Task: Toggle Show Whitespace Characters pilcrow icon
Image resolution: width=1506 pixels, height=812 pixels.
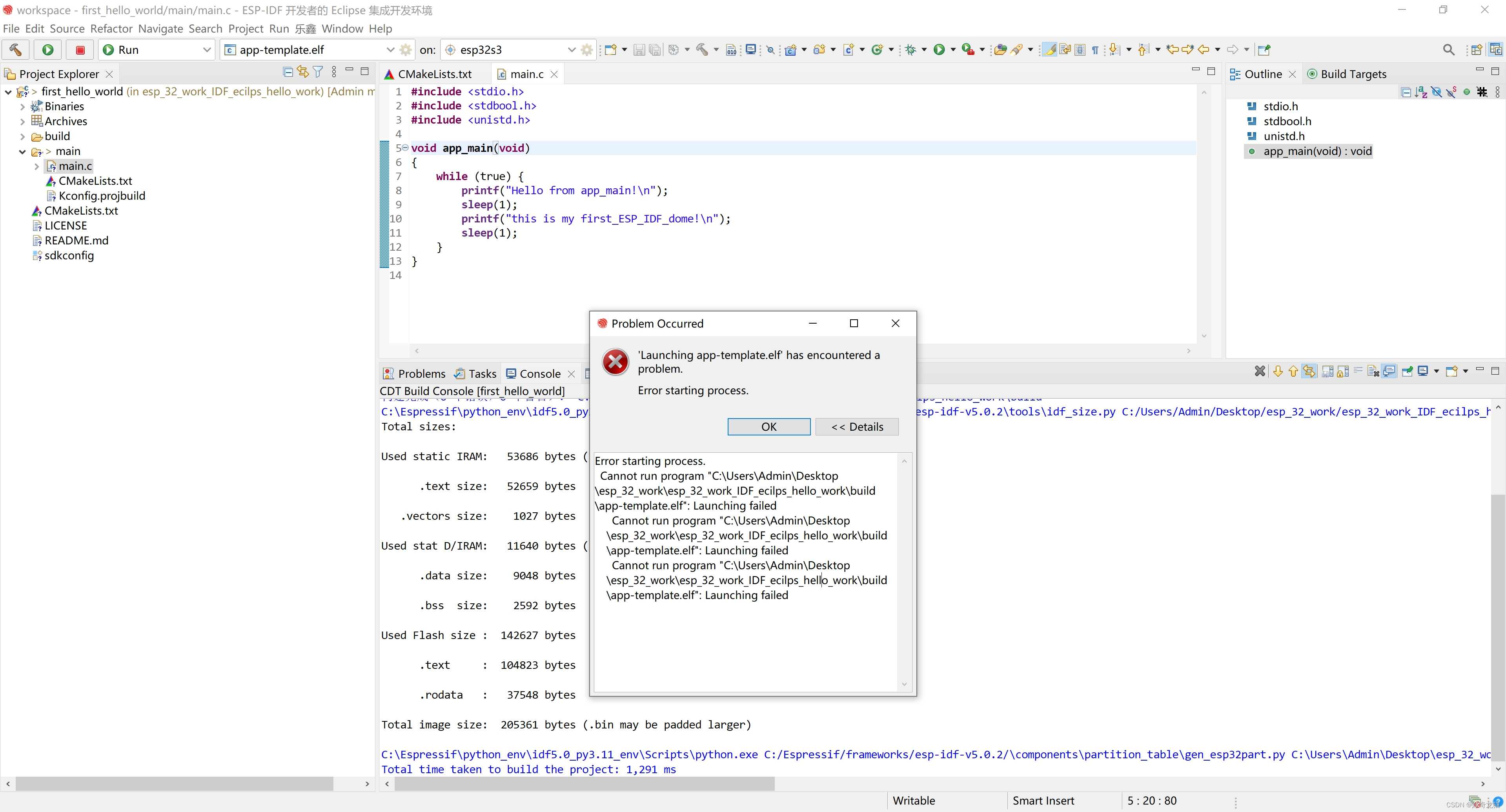Action: (1095, 50)
